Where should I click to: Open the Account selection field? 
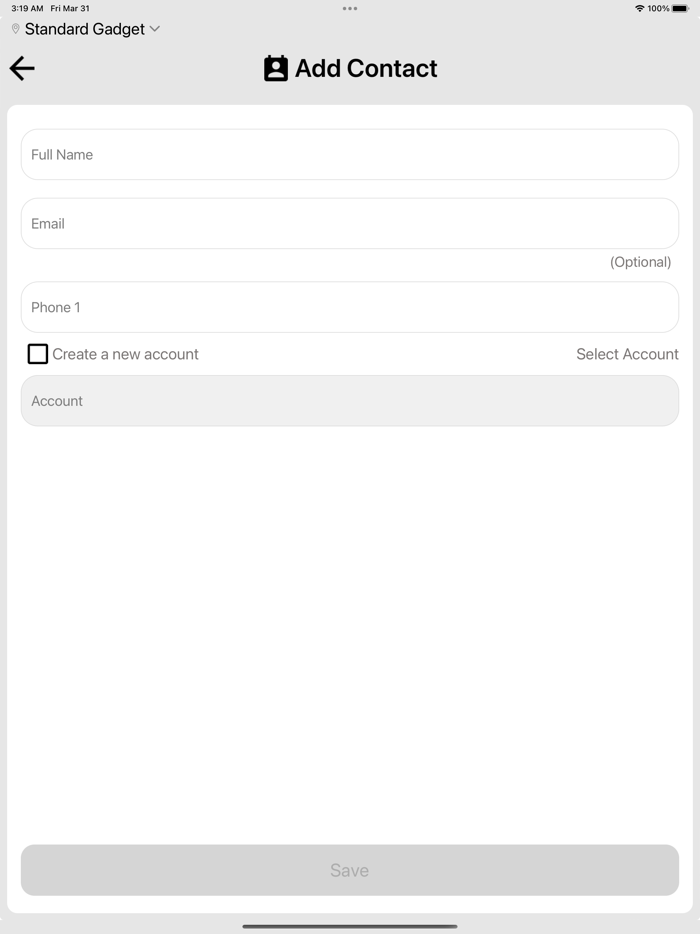pyautogui.click(x=350, y=401)
